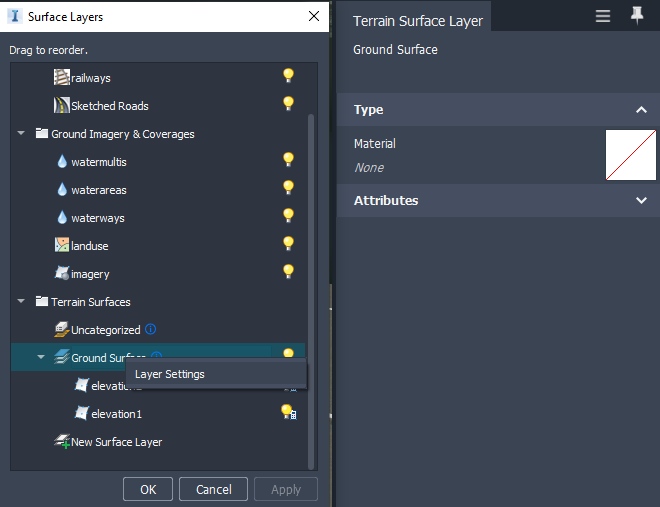Collapse the Attributes section
Image resolution: width=660 pixels, height=507 pixels.
coord(641,200)
